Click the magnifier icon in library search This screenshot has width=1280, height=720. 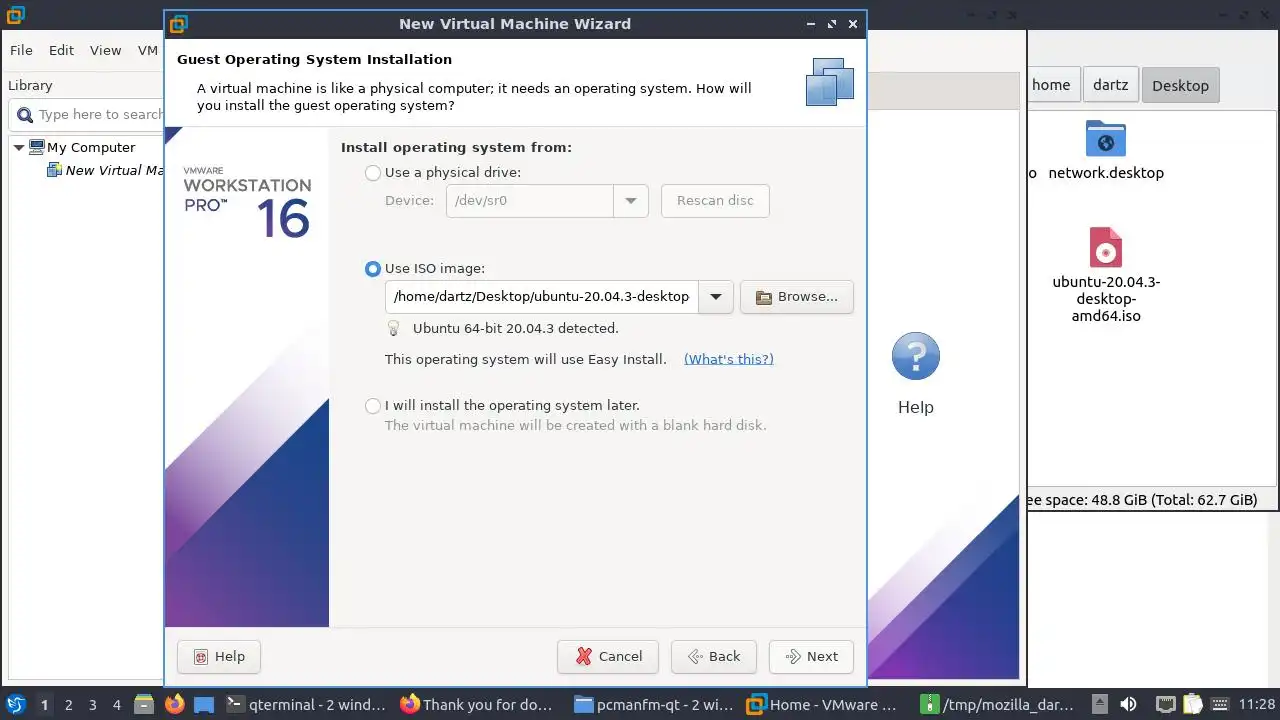click(24, 115)
